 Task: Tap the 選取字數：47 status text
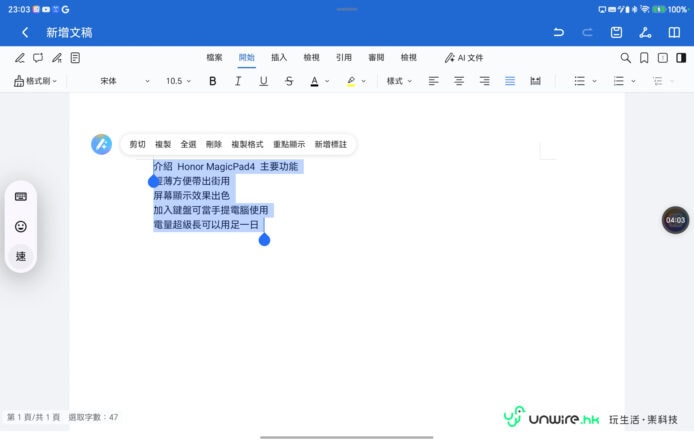(x=93, y=417)
